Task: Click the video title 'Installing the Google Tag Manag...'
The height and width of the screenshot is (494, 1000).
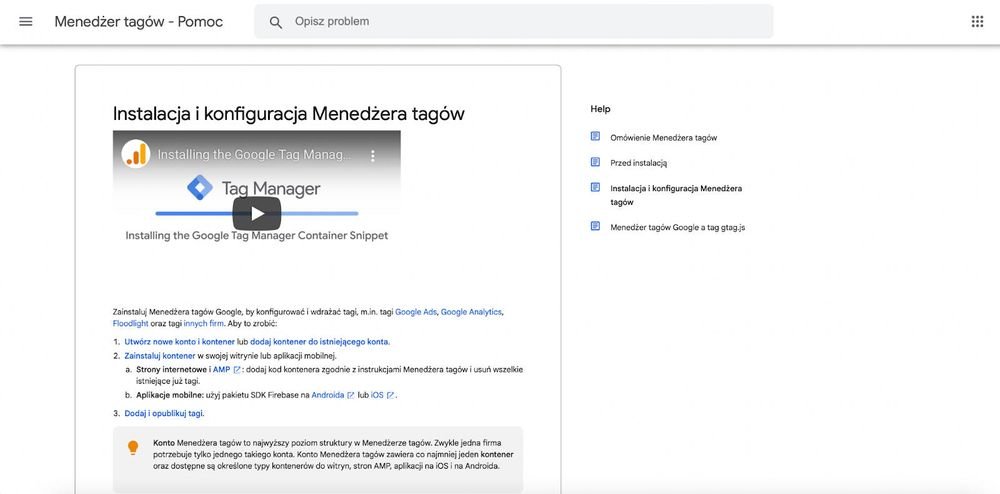Action: point(254,155)
